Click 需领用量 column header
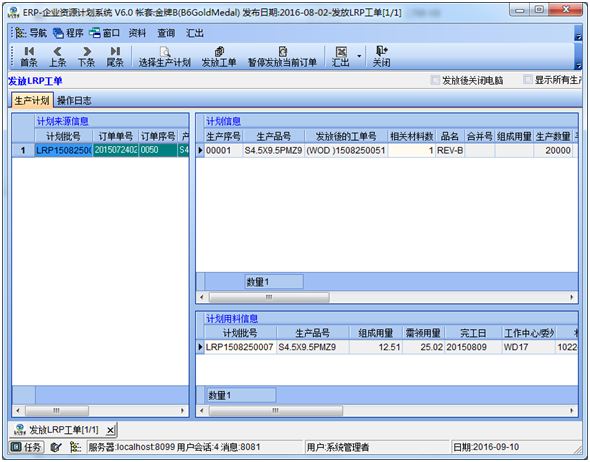590x462 pixels. point(424,333)
